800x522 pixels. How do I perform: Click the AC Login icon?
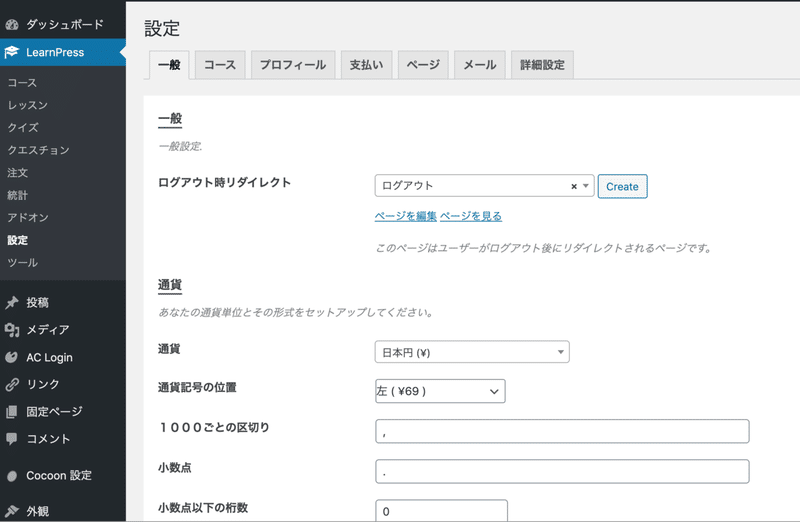[x=12, y=357]
